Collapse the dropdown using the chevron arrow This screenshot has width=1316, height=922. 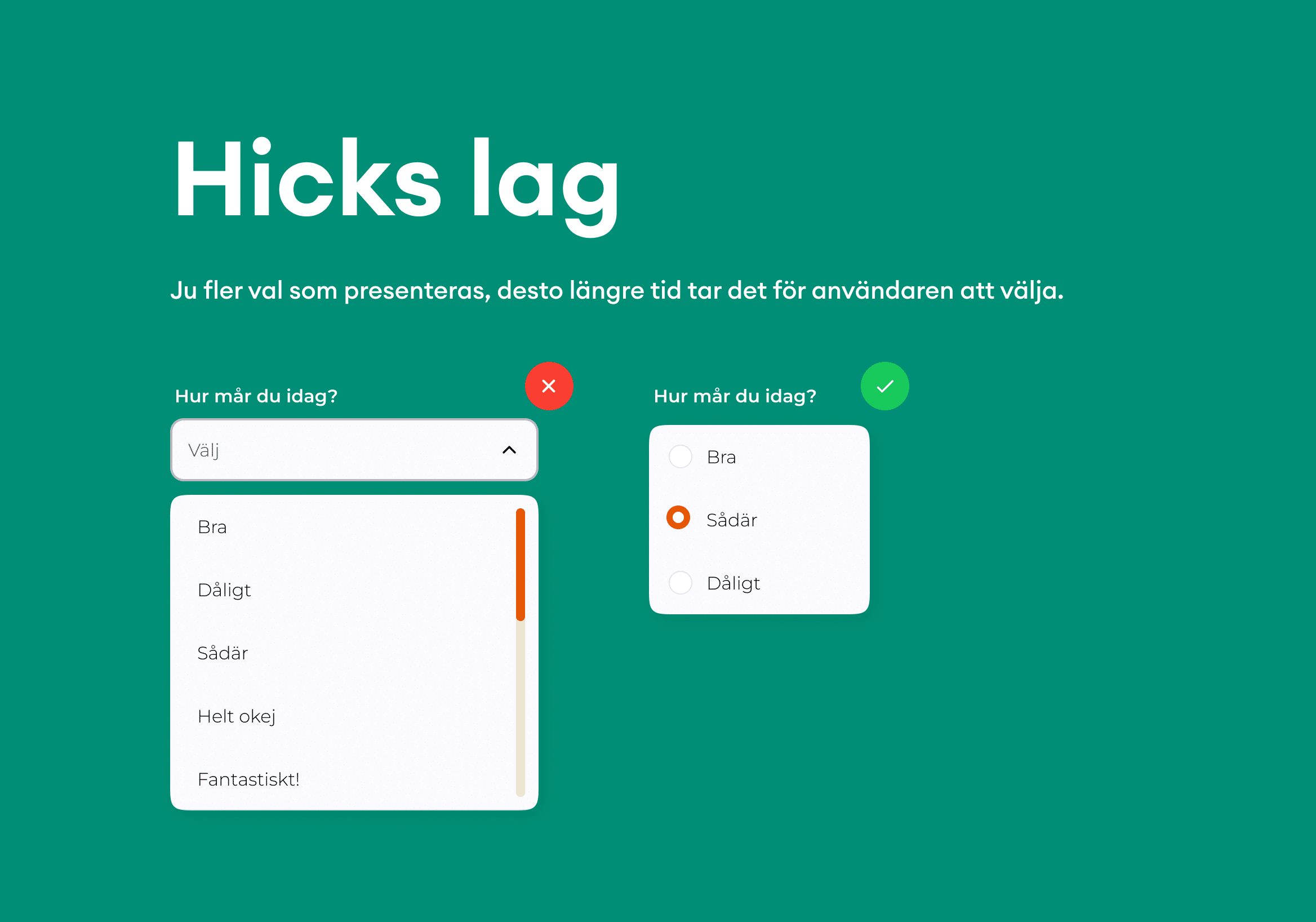(x=509, y=450)
